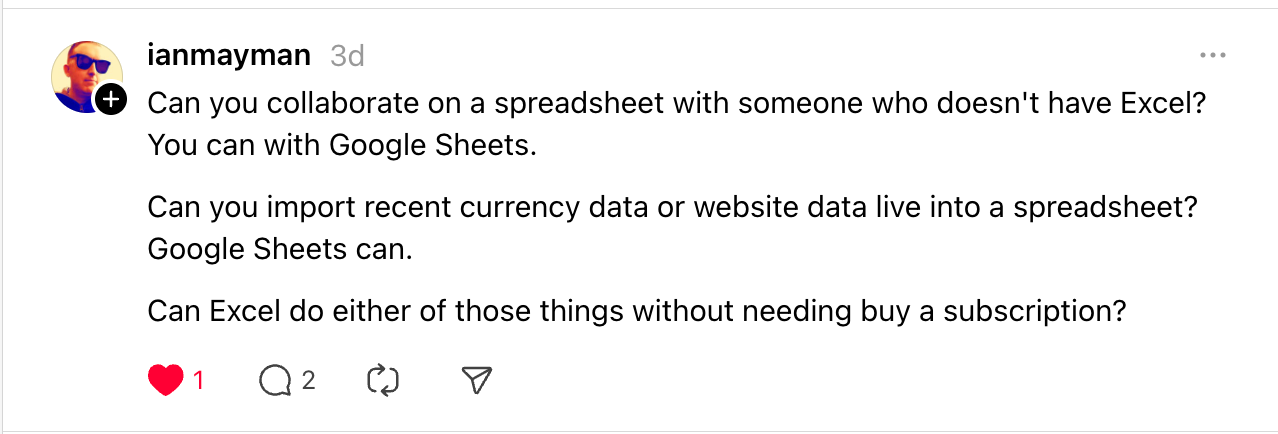Click the "Google Sheets can." line
The height and width of the screenshot is (434, 1278).
click(279, 250)
